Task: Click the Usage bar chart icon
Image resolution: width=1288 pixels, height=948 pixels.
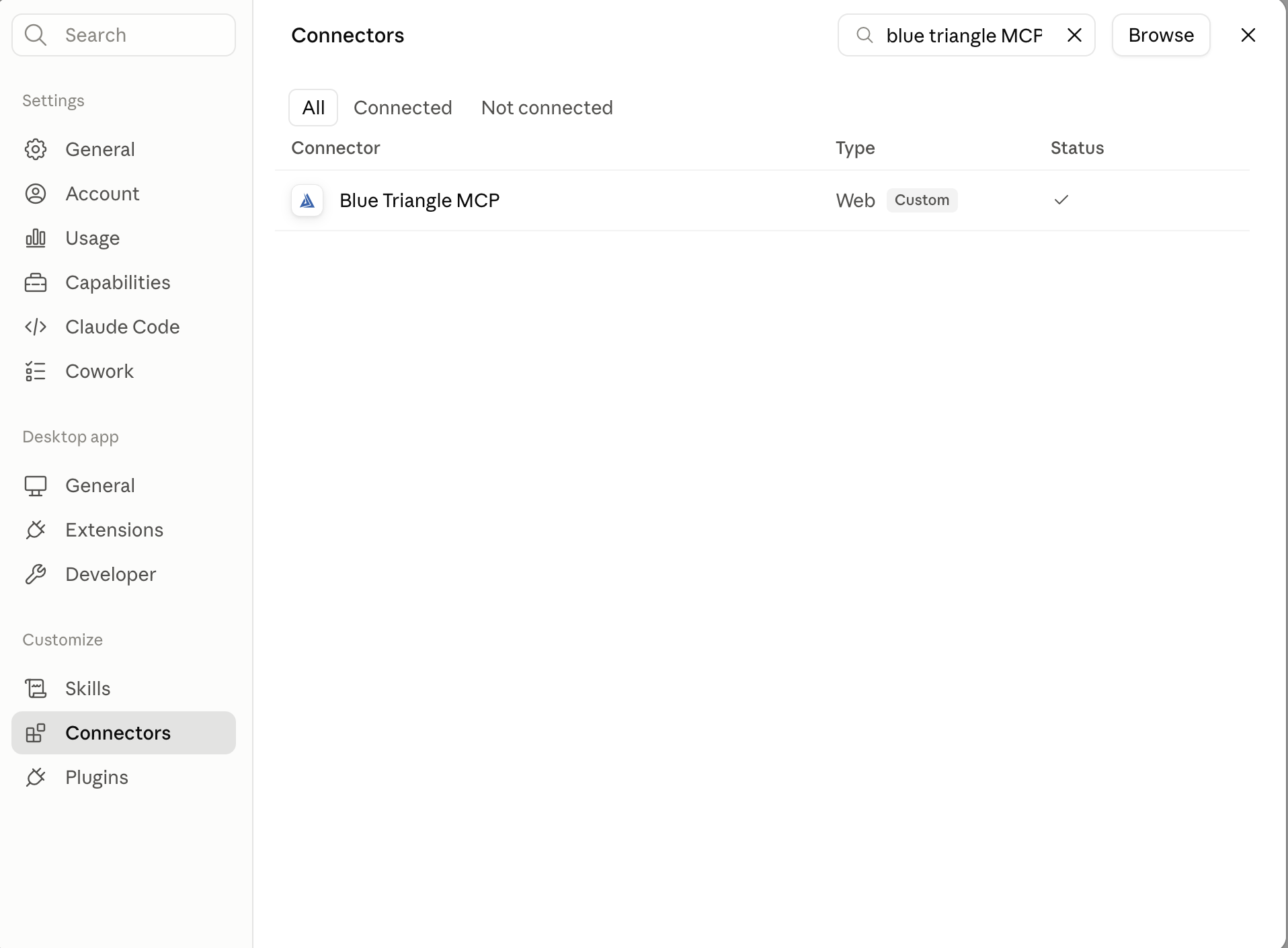Action: tap(36, 238)
